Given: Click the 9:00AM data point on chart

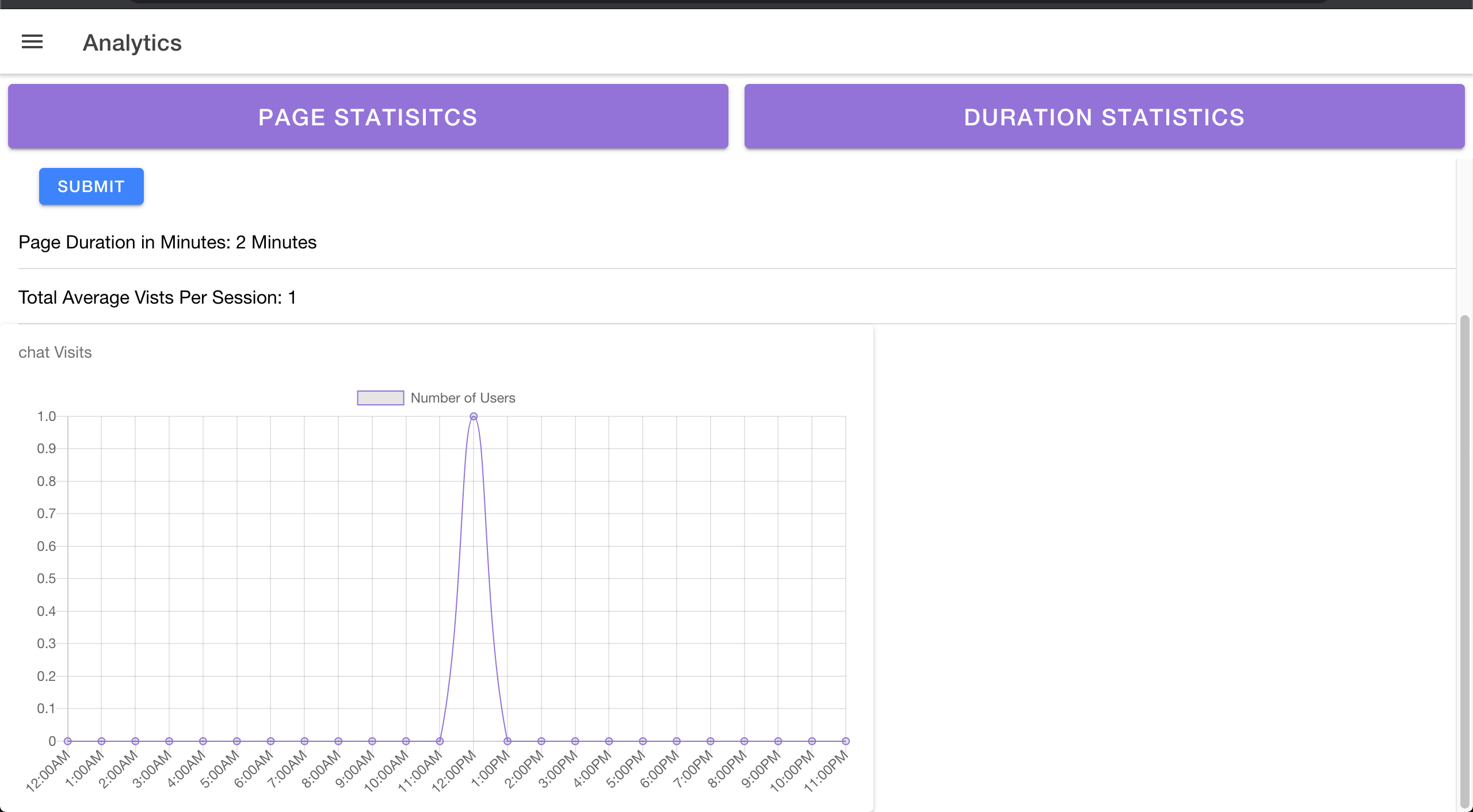Looking at the screenshot, I should (372, 741).
